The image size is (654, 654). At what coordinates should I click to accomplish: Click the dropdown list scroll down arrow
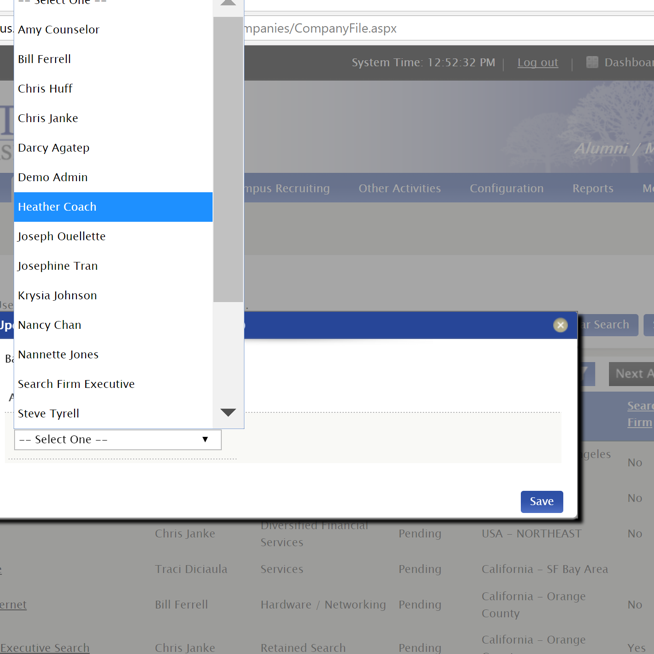point(228,413)
